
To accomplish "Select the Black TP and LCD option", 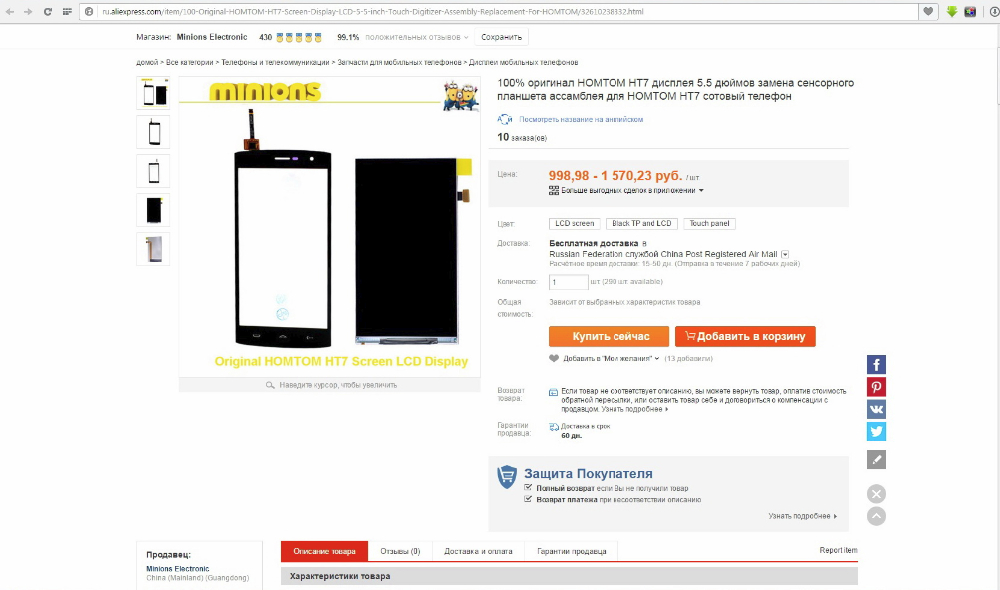I will (642, 223).
